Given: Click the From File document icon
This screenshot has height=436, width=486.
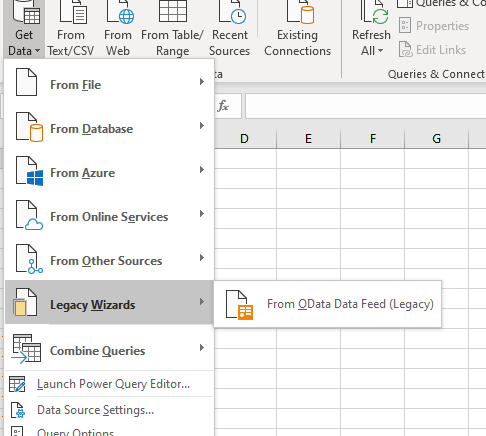Looking at the screenshot, I should pyautogui.click(x=27, y=82).
